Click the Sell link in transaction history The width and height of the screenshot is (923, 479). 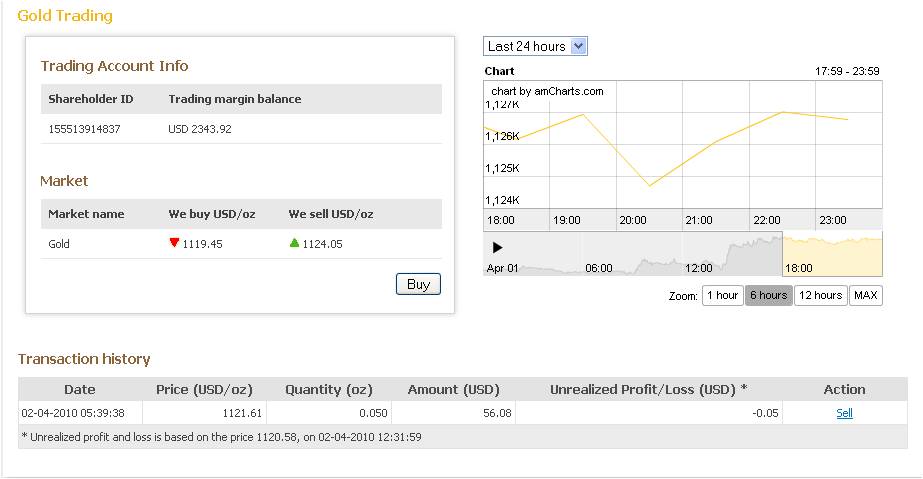(844, 413)
